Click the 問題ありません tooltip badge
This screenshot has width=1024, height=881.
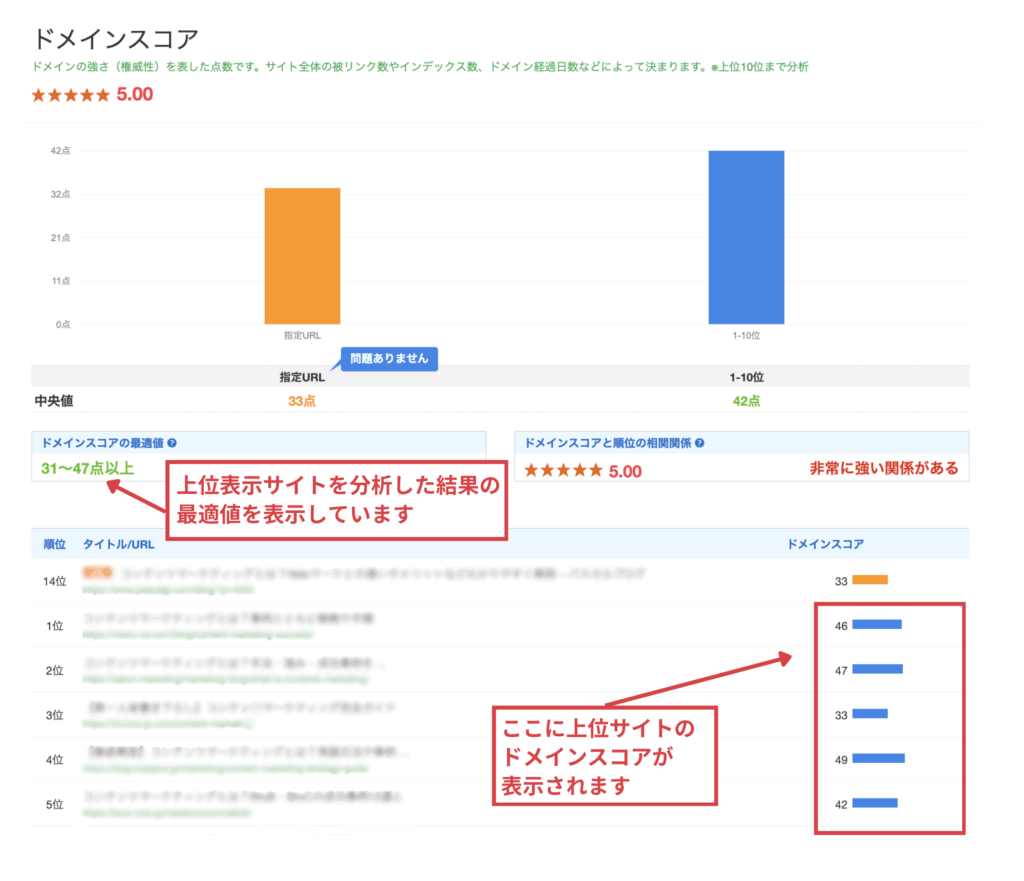[x=389, y=359]
